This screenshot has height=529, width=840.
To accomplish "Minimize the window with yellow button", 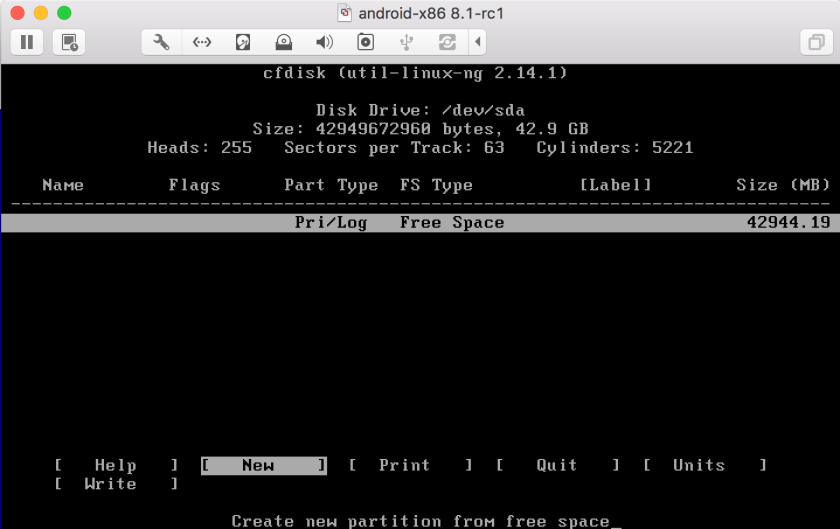I will pos(41,13).
